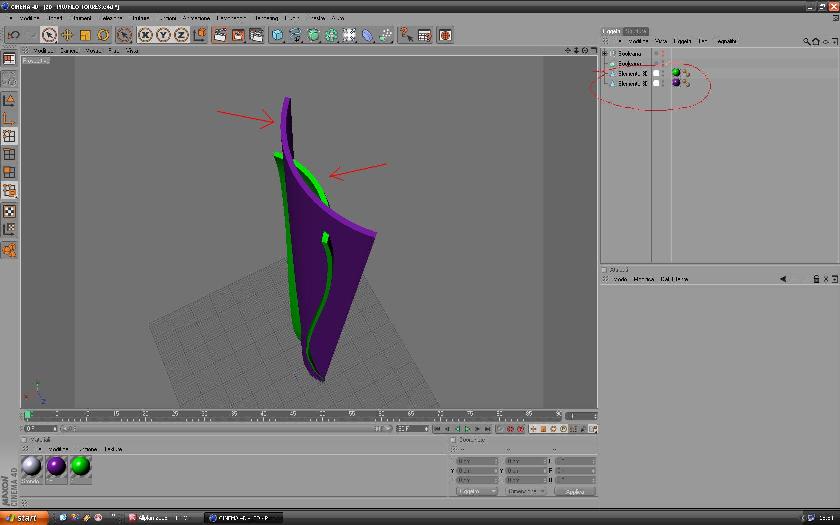840x525 pixels.
Task: Toggle the X axis lock
Action: coord(145,35)
